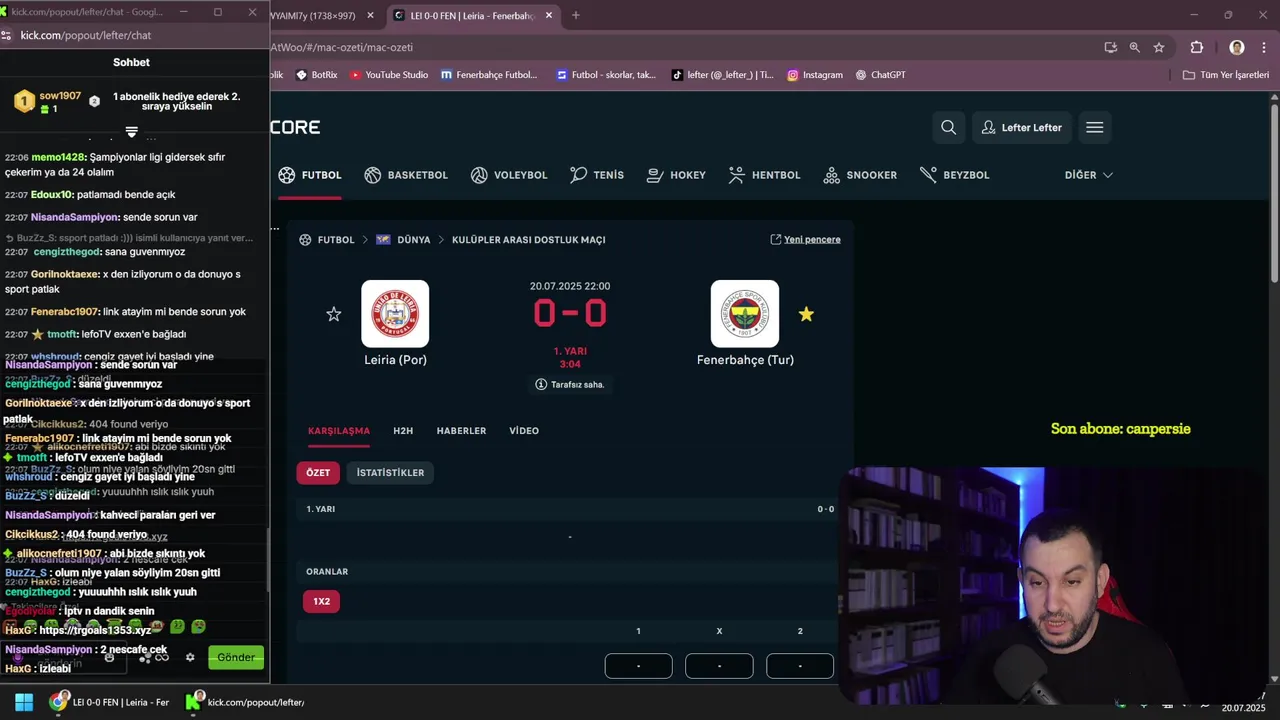Screen dimensions: 1280x720
Task: Click the Gönder chat send button
Action: (236, 657)
